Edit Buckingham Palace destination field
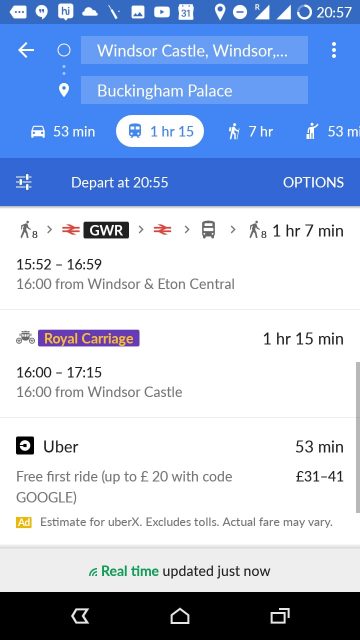360x640 pixels. 194,90
